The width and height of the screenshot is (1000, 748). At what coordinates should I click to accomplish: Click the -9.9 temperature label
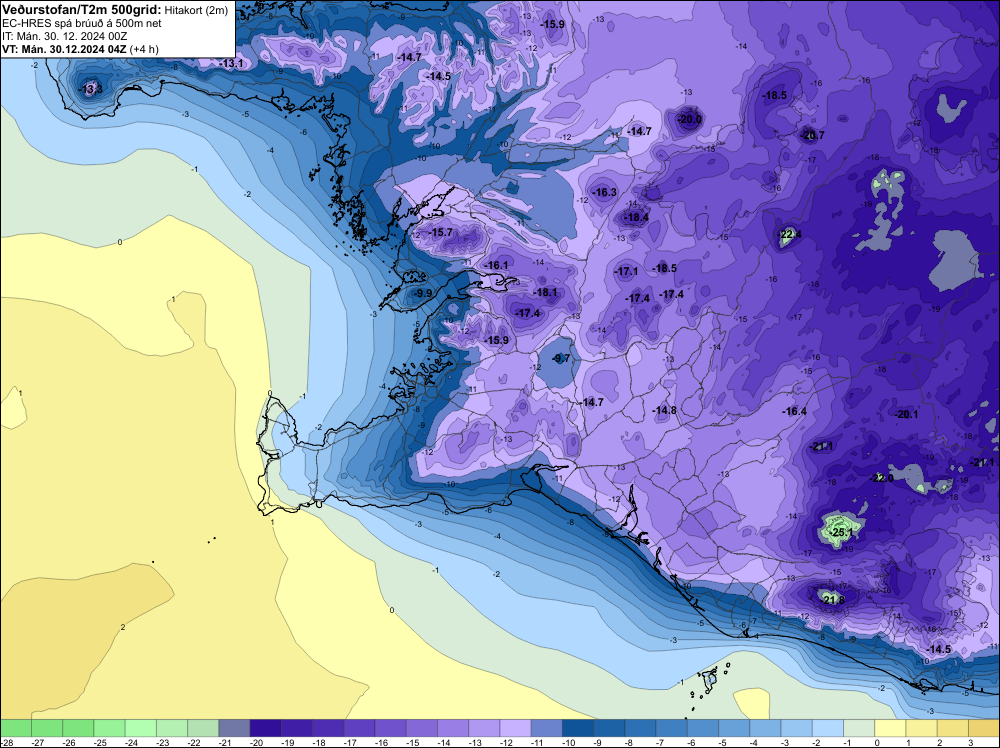click(x=422, y=293)
